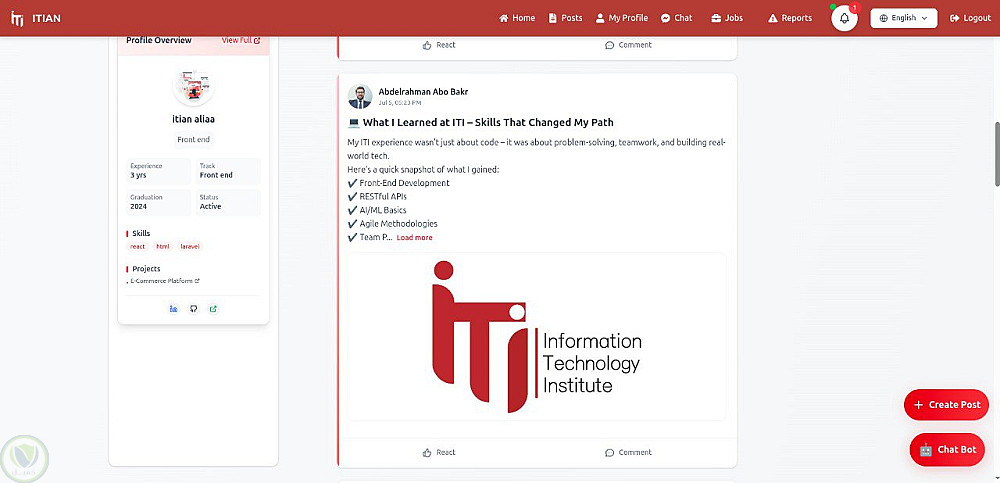Viewport: 1000px width, 483px height.
Task: Open the Posts page
Action: pyautogui.click(x=566, y=18)
